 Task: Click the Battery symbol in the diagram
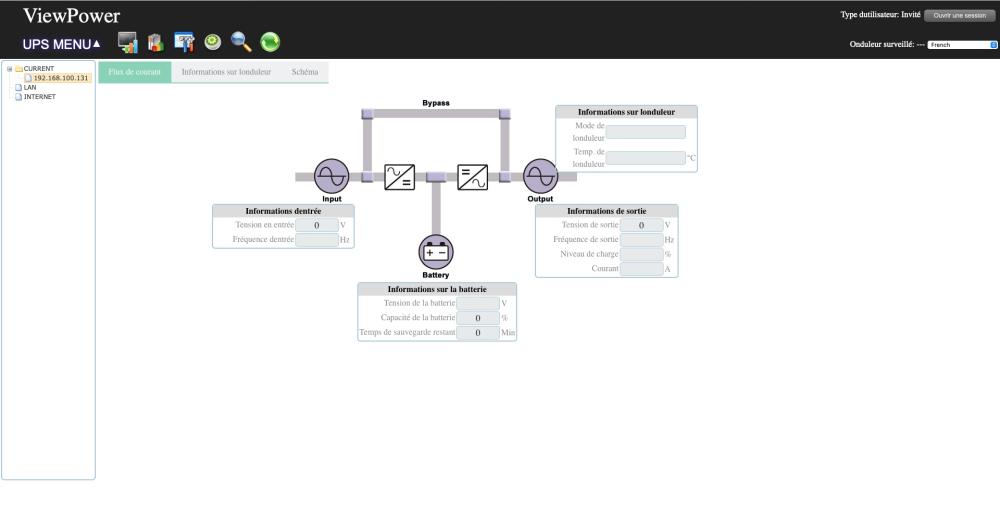tap(436, 252)
